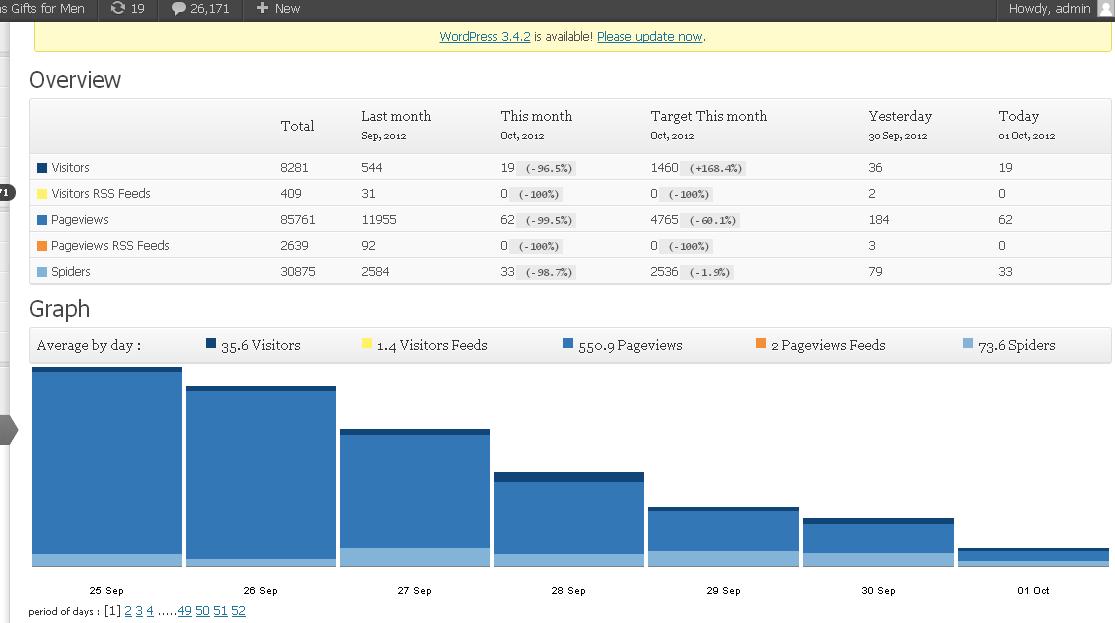Click the 73.6 Spiders legend swatch

pos(968,344)
